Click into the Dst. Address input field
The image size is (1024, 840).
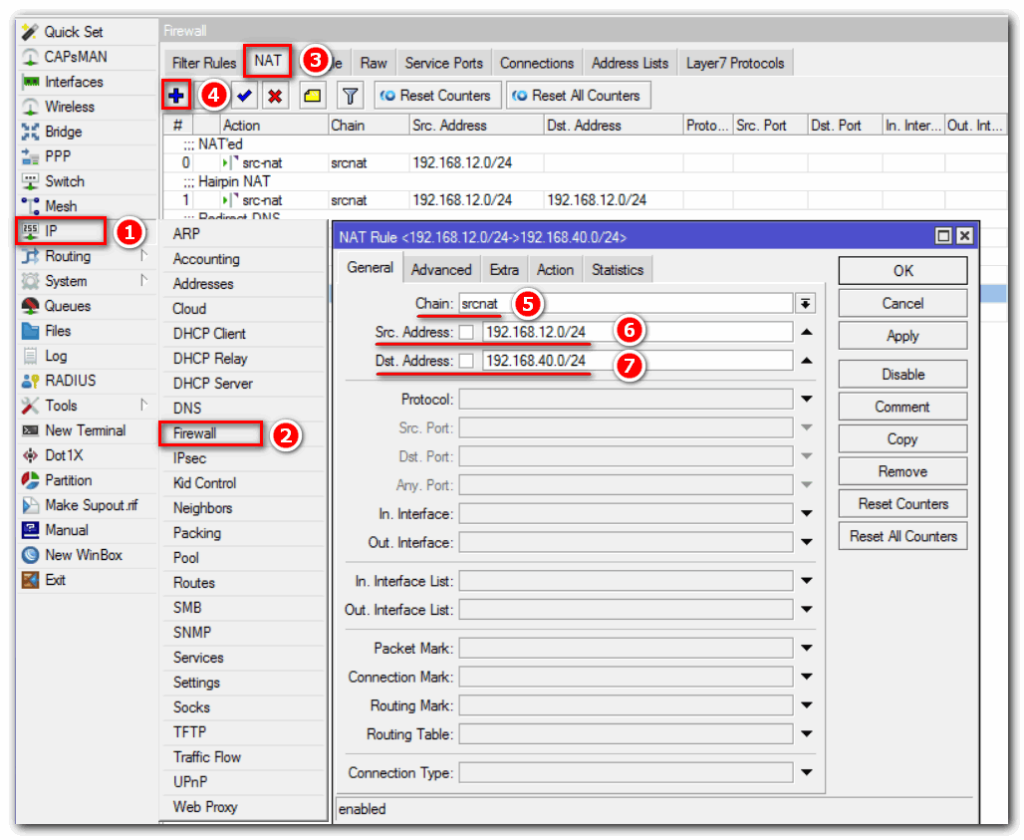pyautogui.click(x=636, y=361)
